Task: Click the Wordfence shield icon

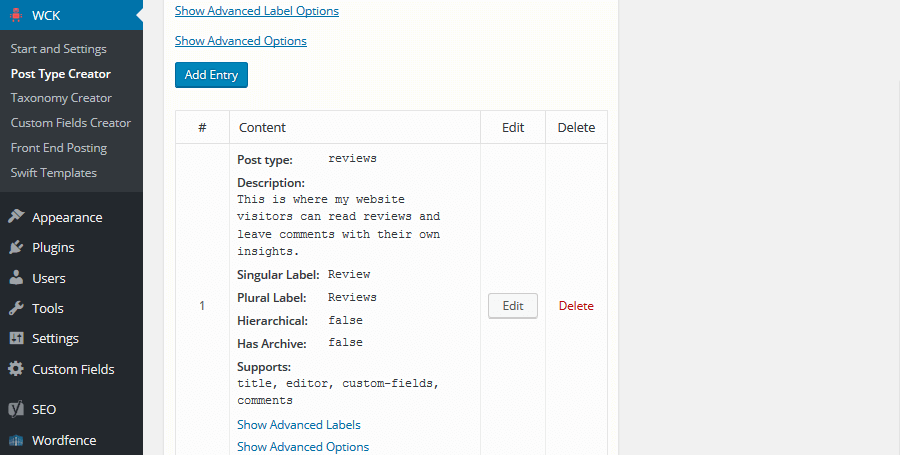Action: [16, 440]
